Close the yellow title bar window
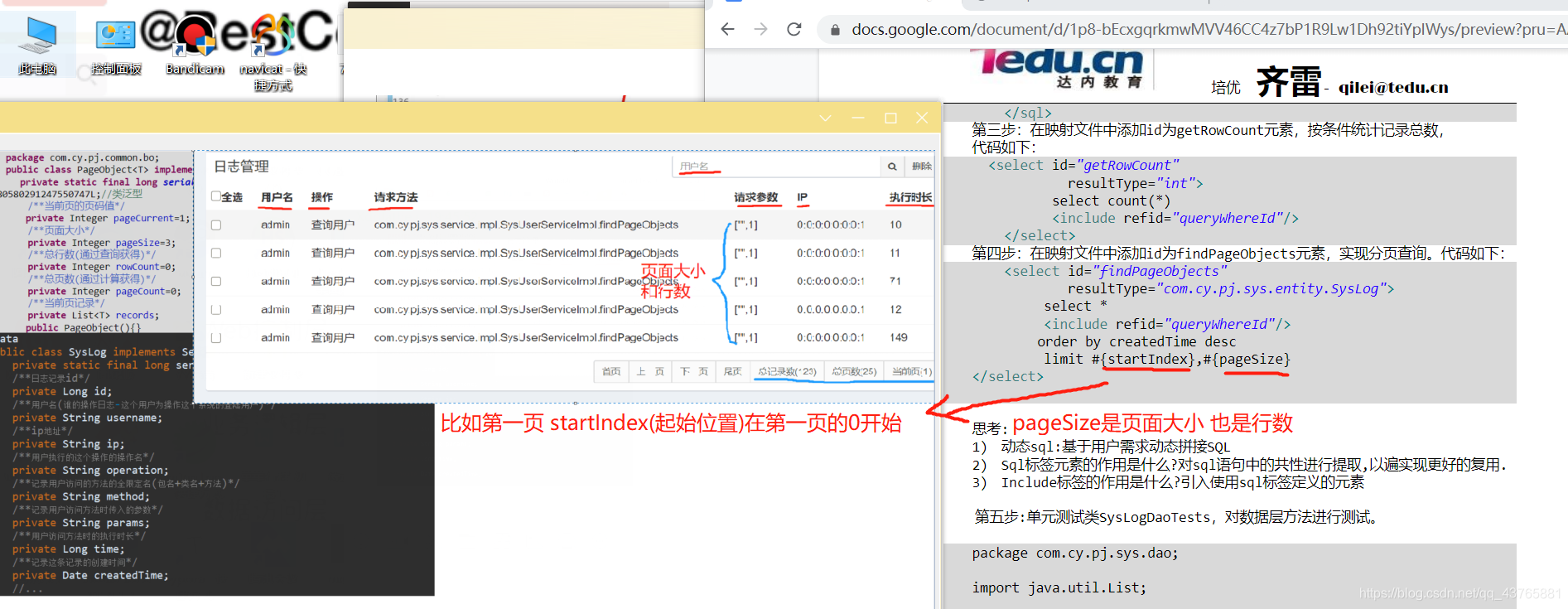The height and width of the screenshot is (609, 1568). click(x=922, y=118)
